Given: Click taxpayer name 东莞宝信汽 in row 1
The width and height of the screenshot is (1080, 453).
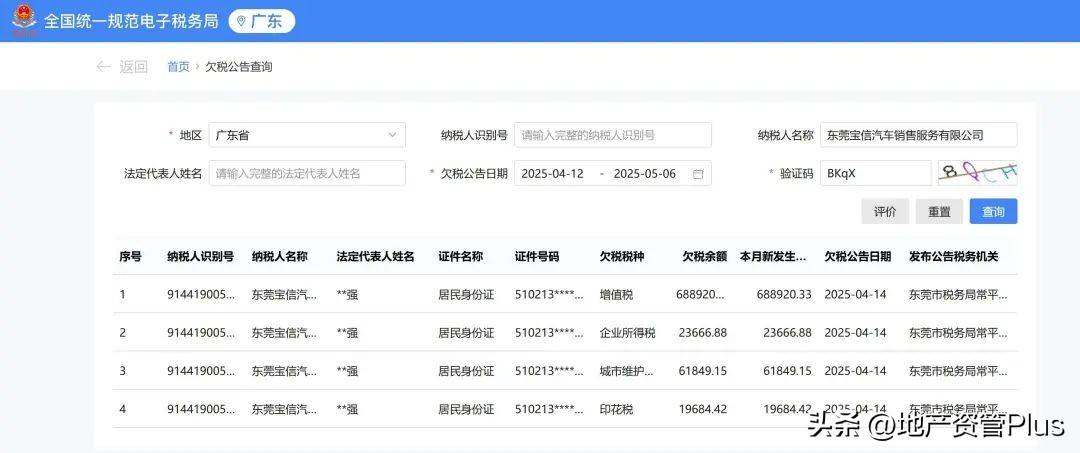Looking at the screenshot, I should tap(285, 294).
